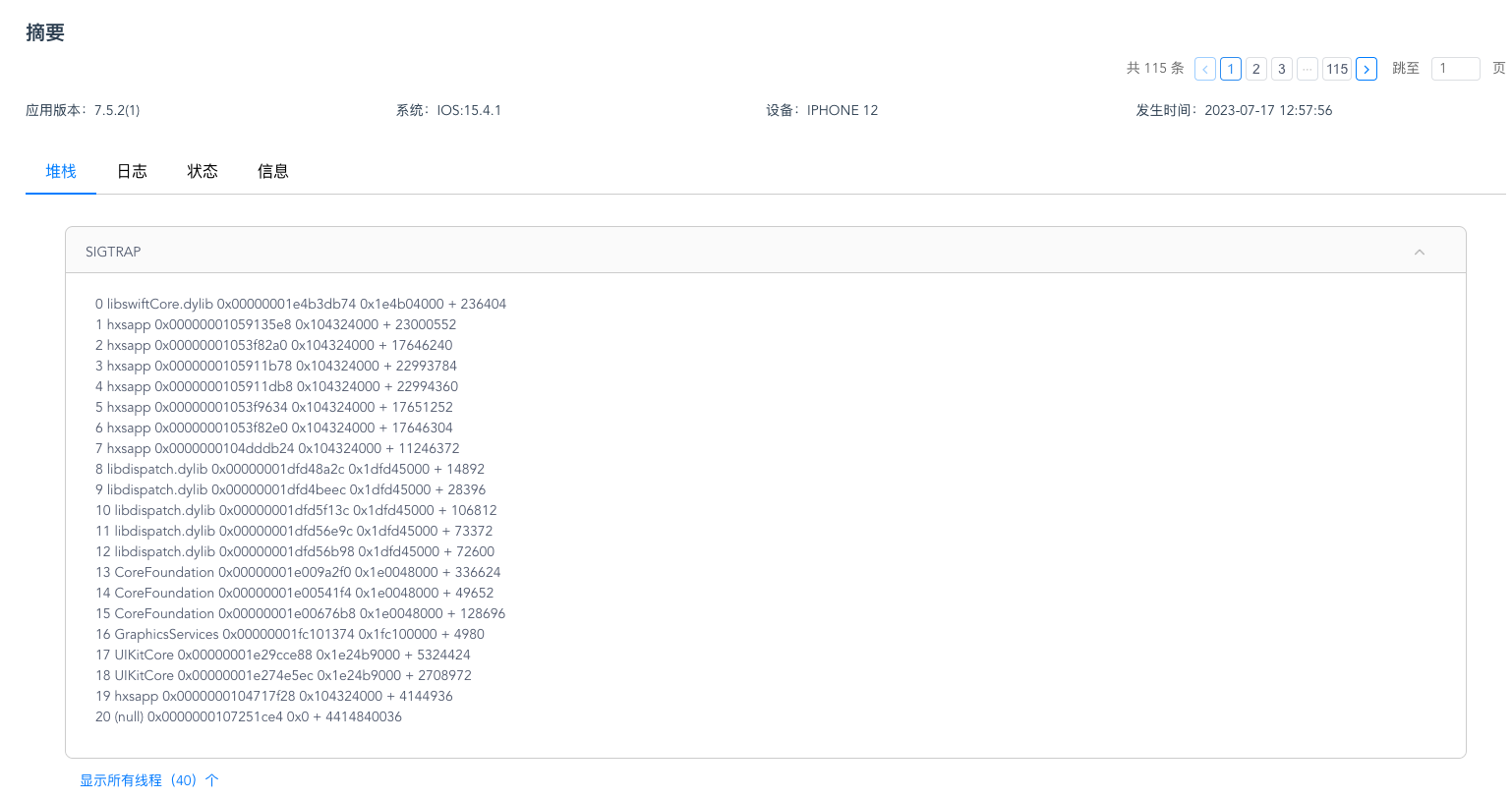Select stack frame 9 libdispatch.dylib line
This screenshot has width=1512, height=799.
[x=291, y=489]
